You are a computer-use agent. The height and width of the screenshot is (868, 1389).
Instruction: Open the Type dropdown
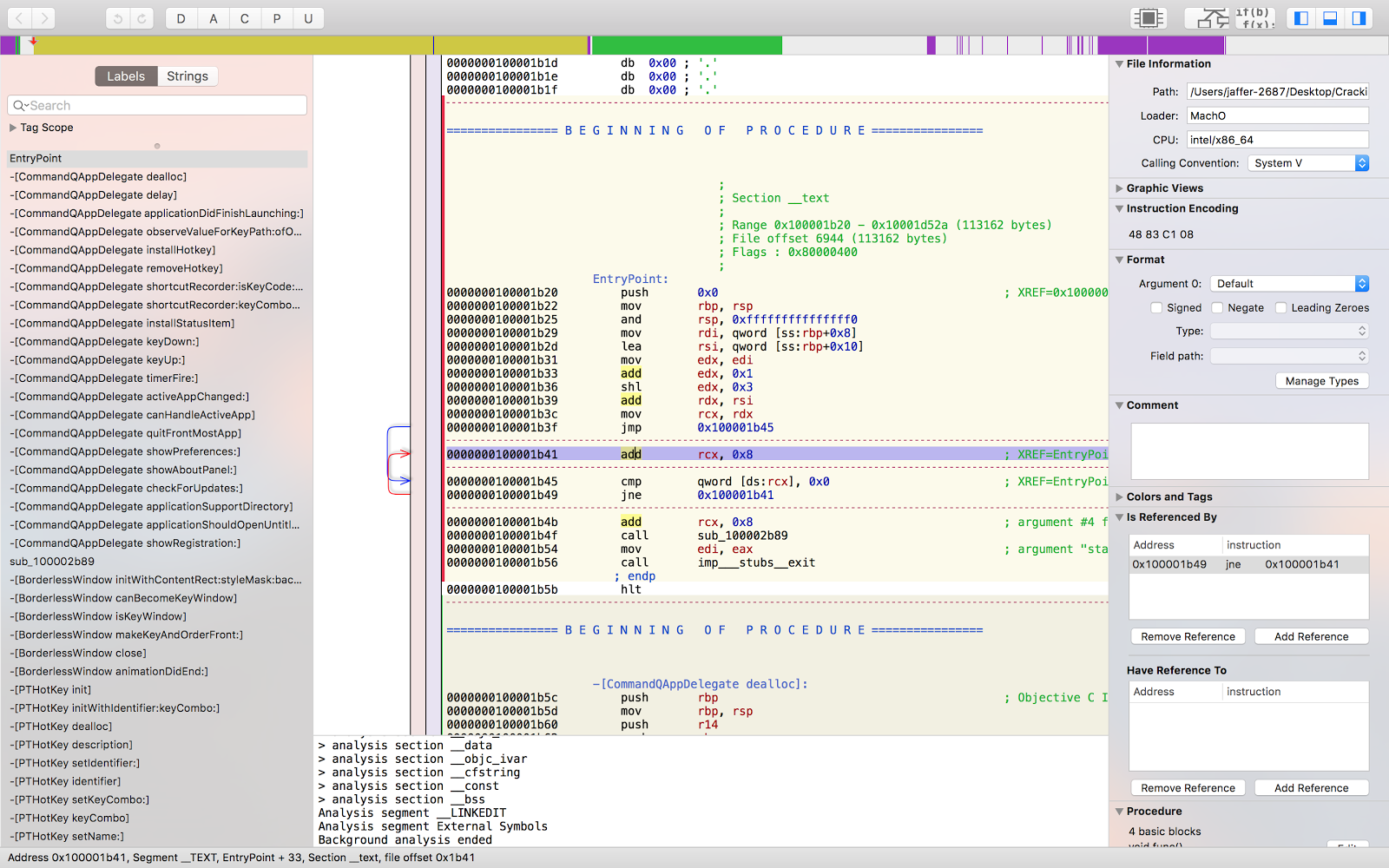(x=1289, y=332)
